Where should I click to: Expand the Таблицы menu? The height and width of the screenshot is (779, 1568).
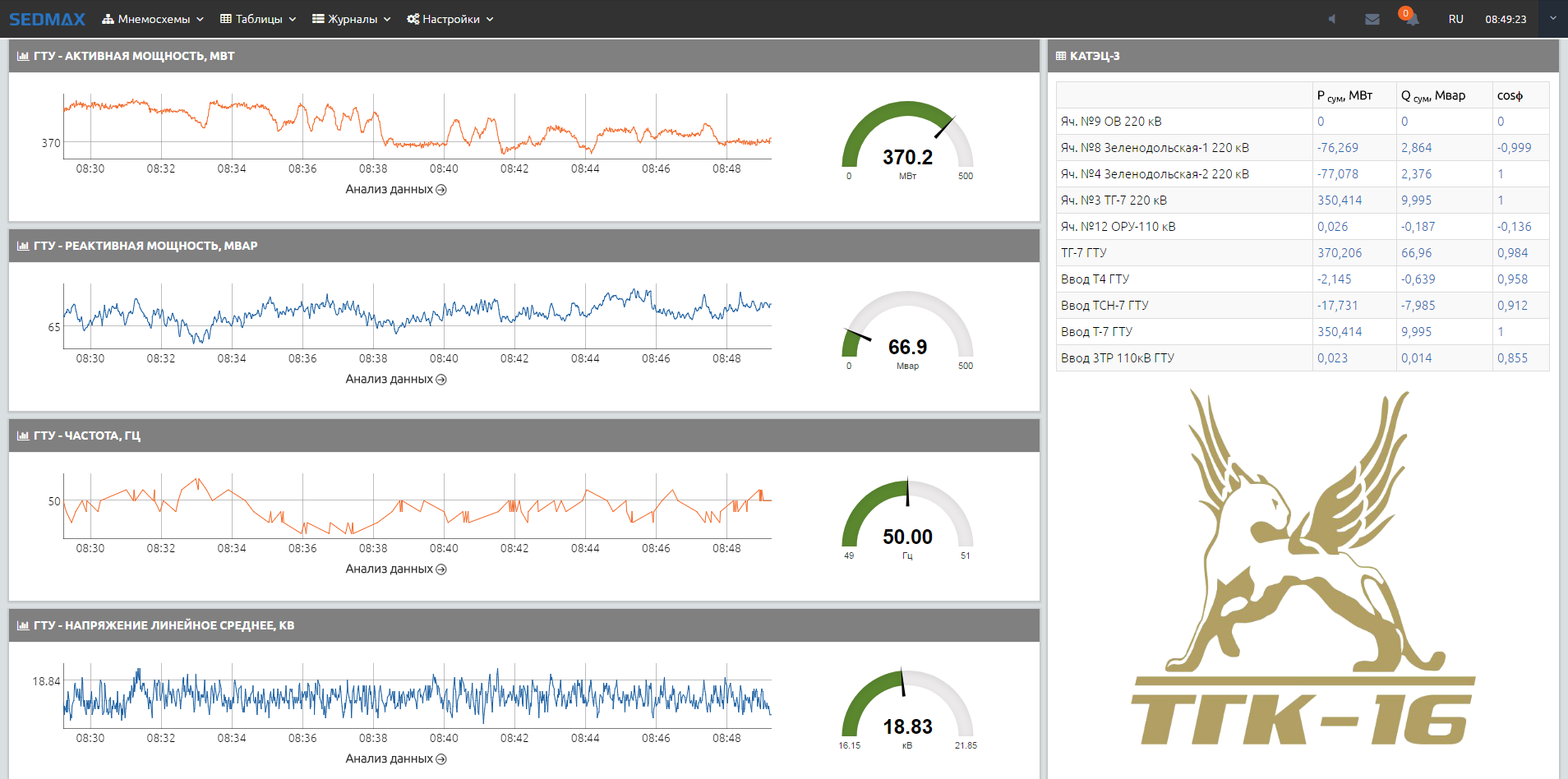tap(258, 19)
